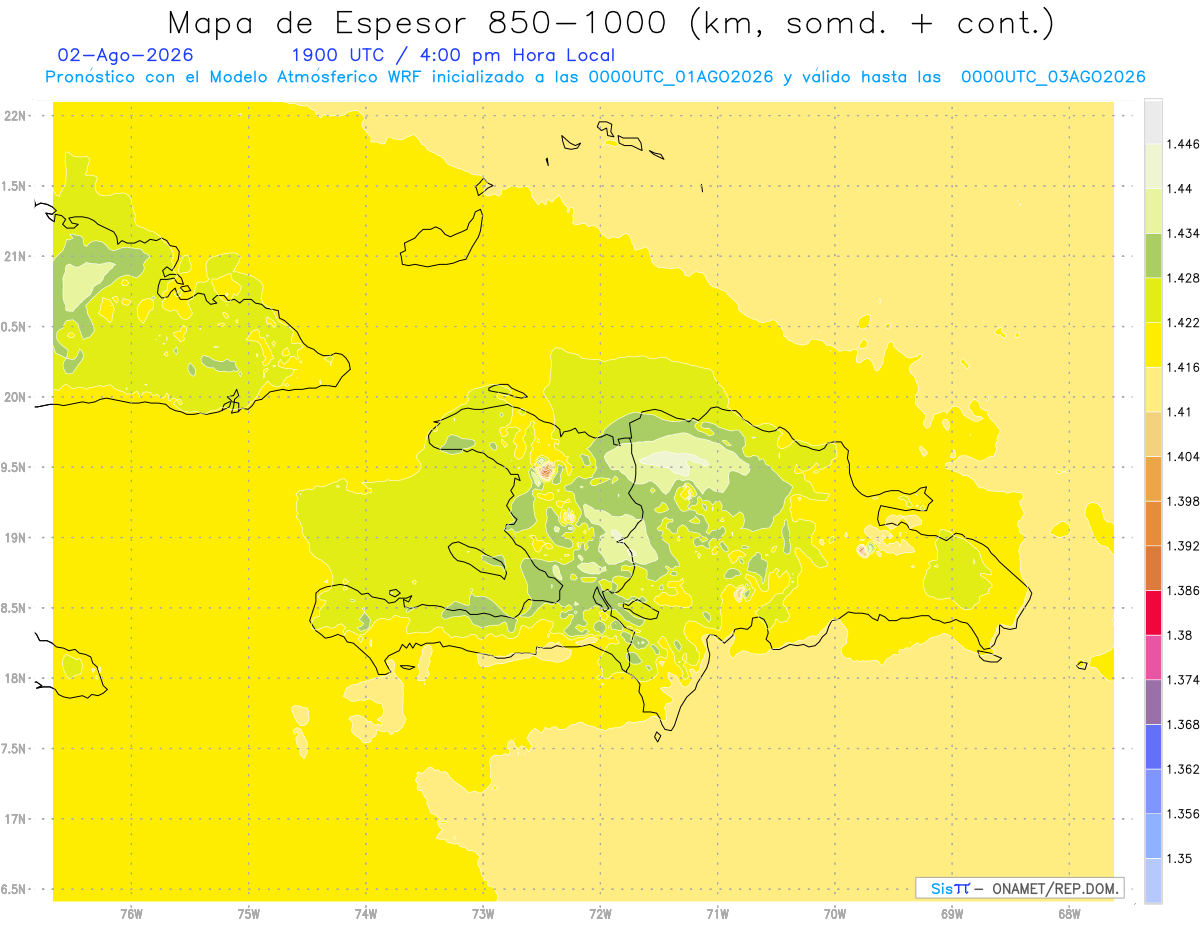Click the latitude label '17N'
The height and width of the screenshot is (927, 1200).
16,819
